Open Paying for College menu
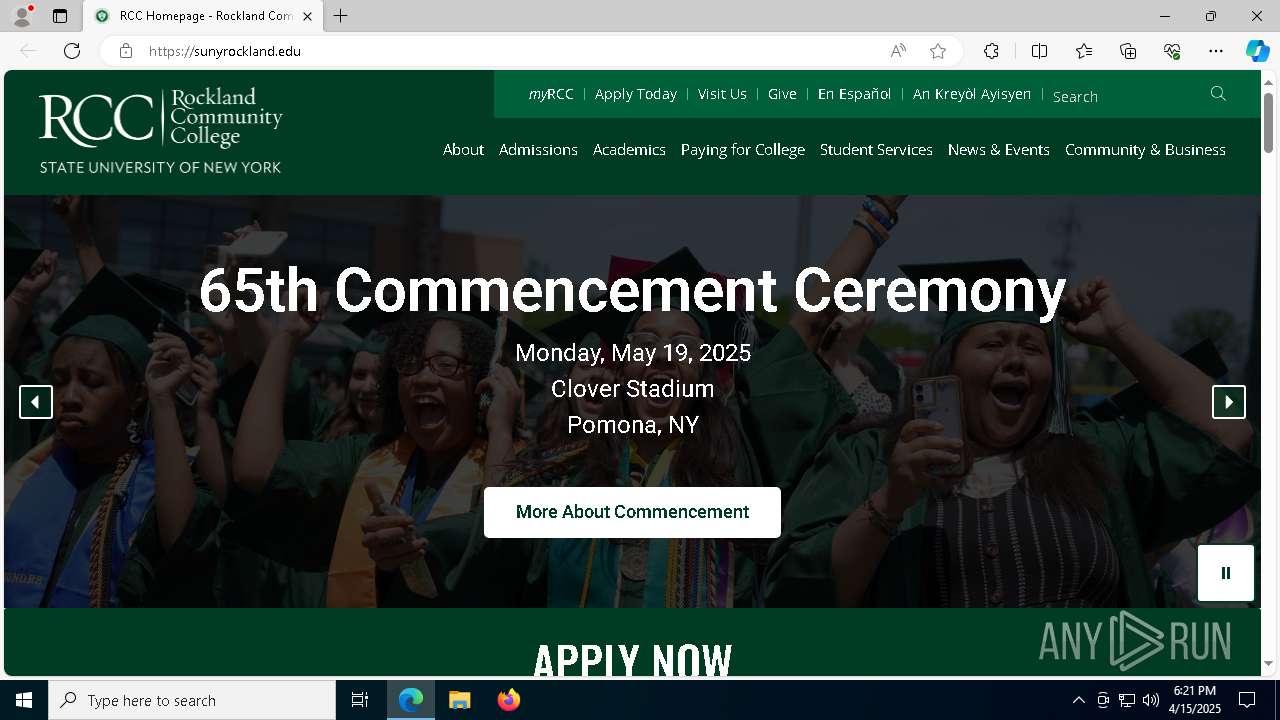The height and width of the screenshot is (720, 1280). (x=743, y=150)
